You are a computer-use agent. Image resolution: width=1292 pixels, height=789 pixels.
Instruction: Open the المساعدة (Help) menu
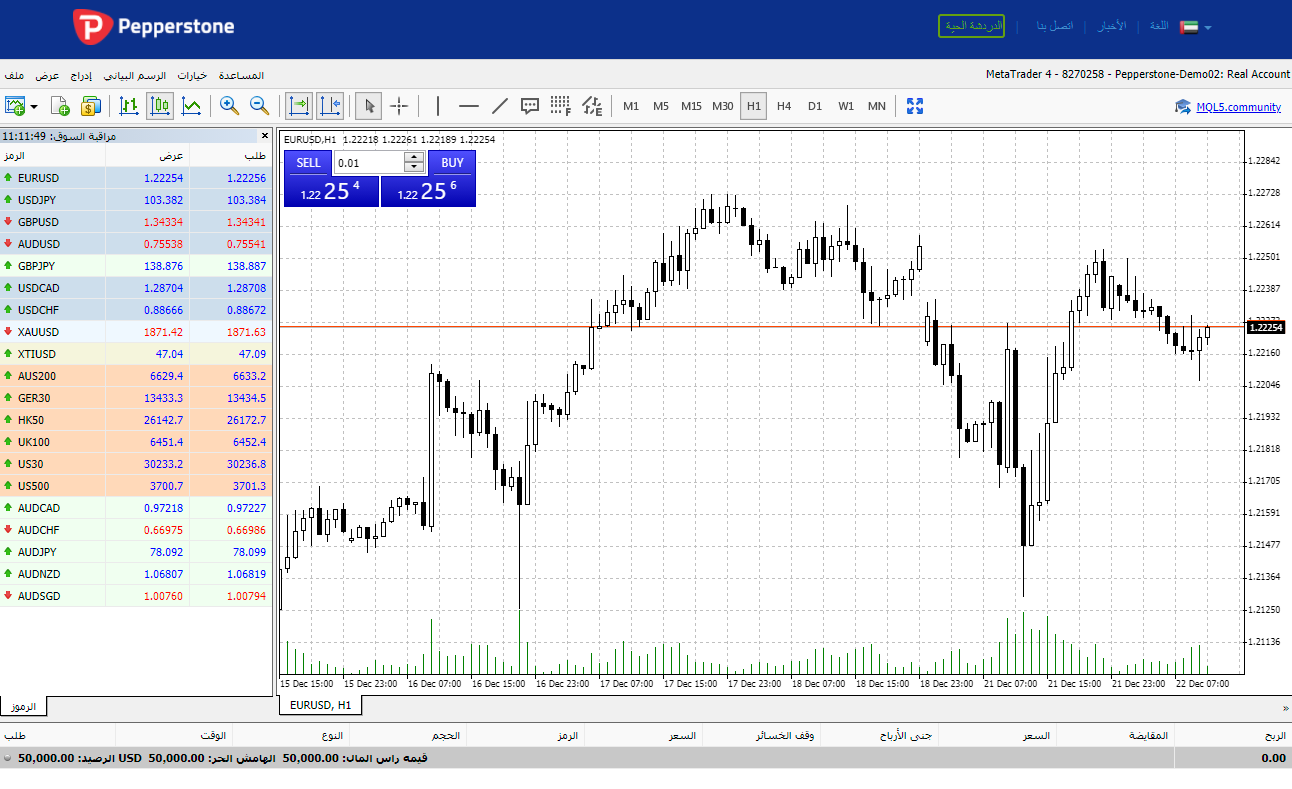click(x=241, y=76)
